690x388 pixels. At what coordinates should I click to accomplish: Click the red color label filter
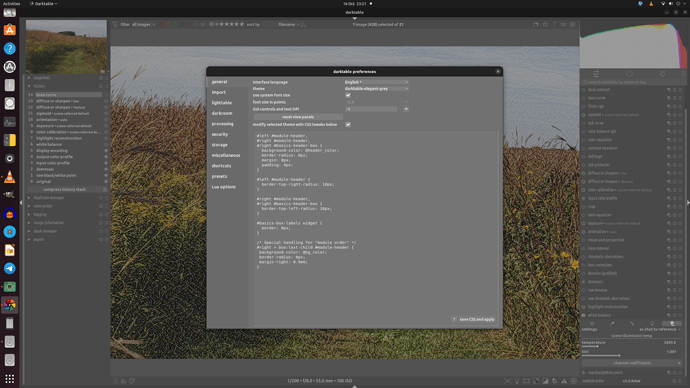coord(161,25)
